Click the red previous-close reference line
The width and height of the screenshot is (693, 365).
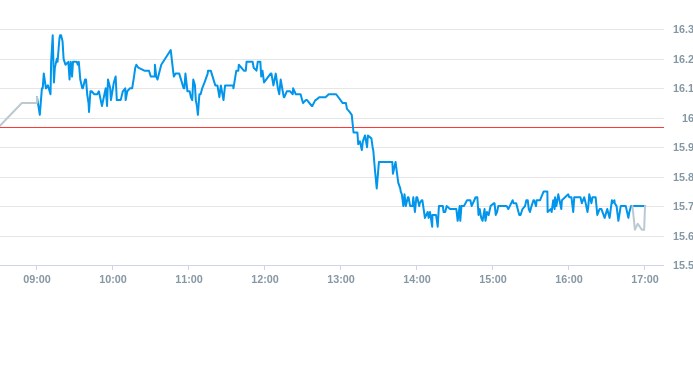tap(331, 127)
